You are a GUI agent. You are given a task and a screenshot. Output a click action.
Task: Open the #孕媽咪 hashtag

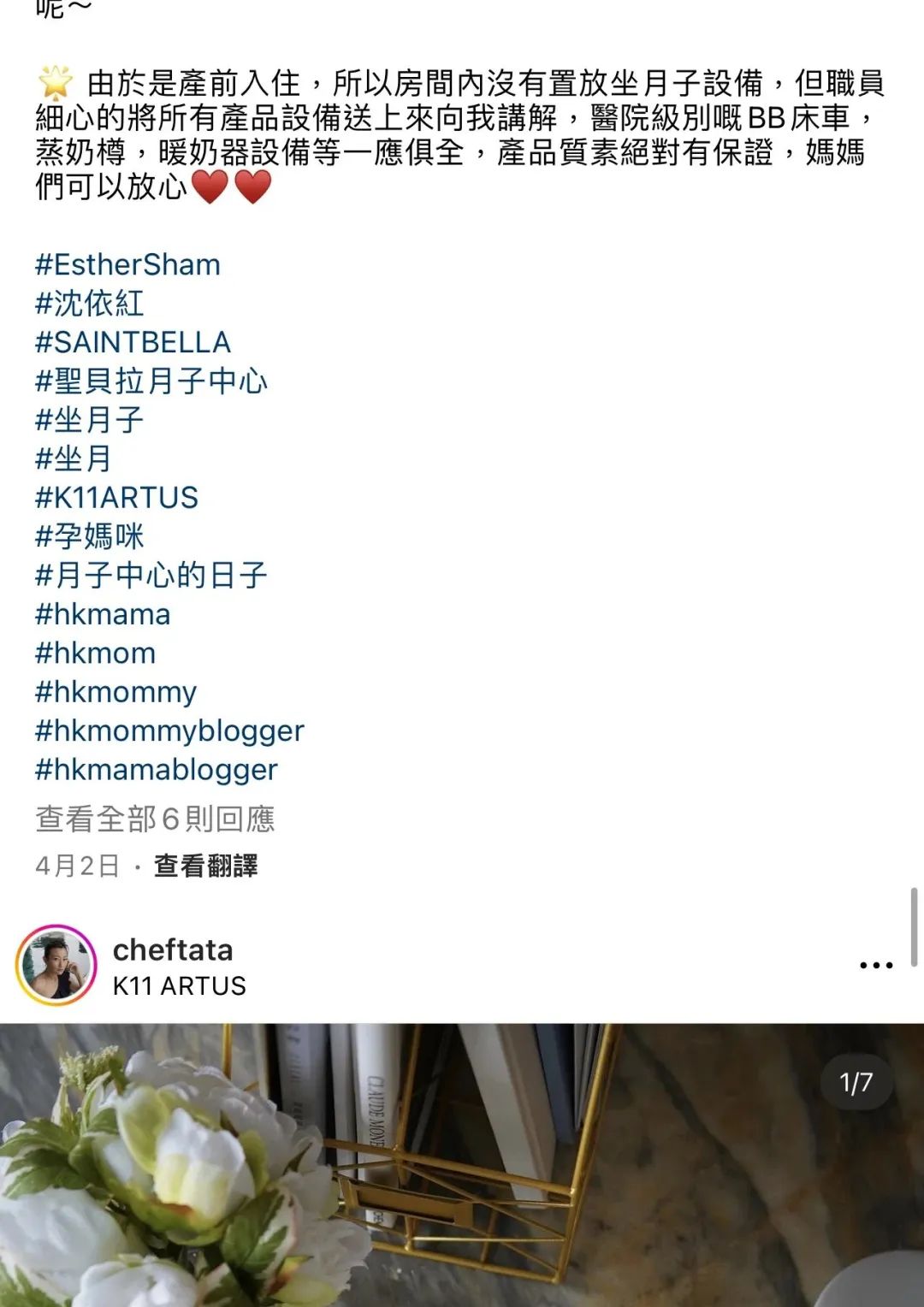click(x=89, y=536)
